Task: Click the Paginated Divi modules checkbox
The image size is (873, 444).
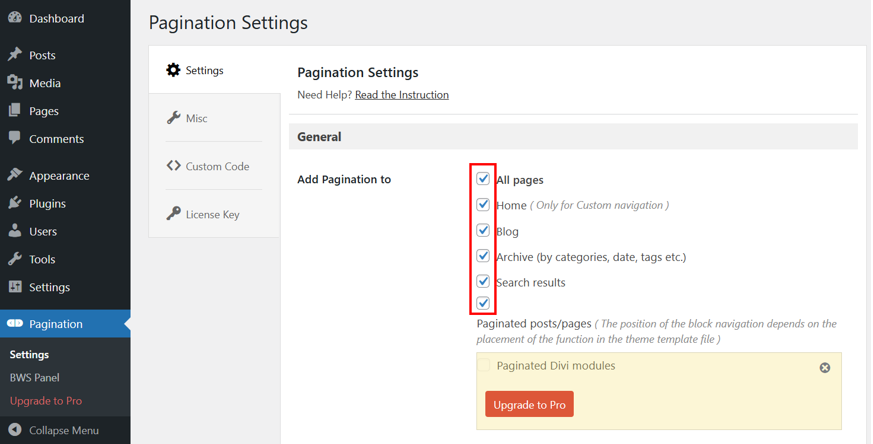Action: [484, 365]
